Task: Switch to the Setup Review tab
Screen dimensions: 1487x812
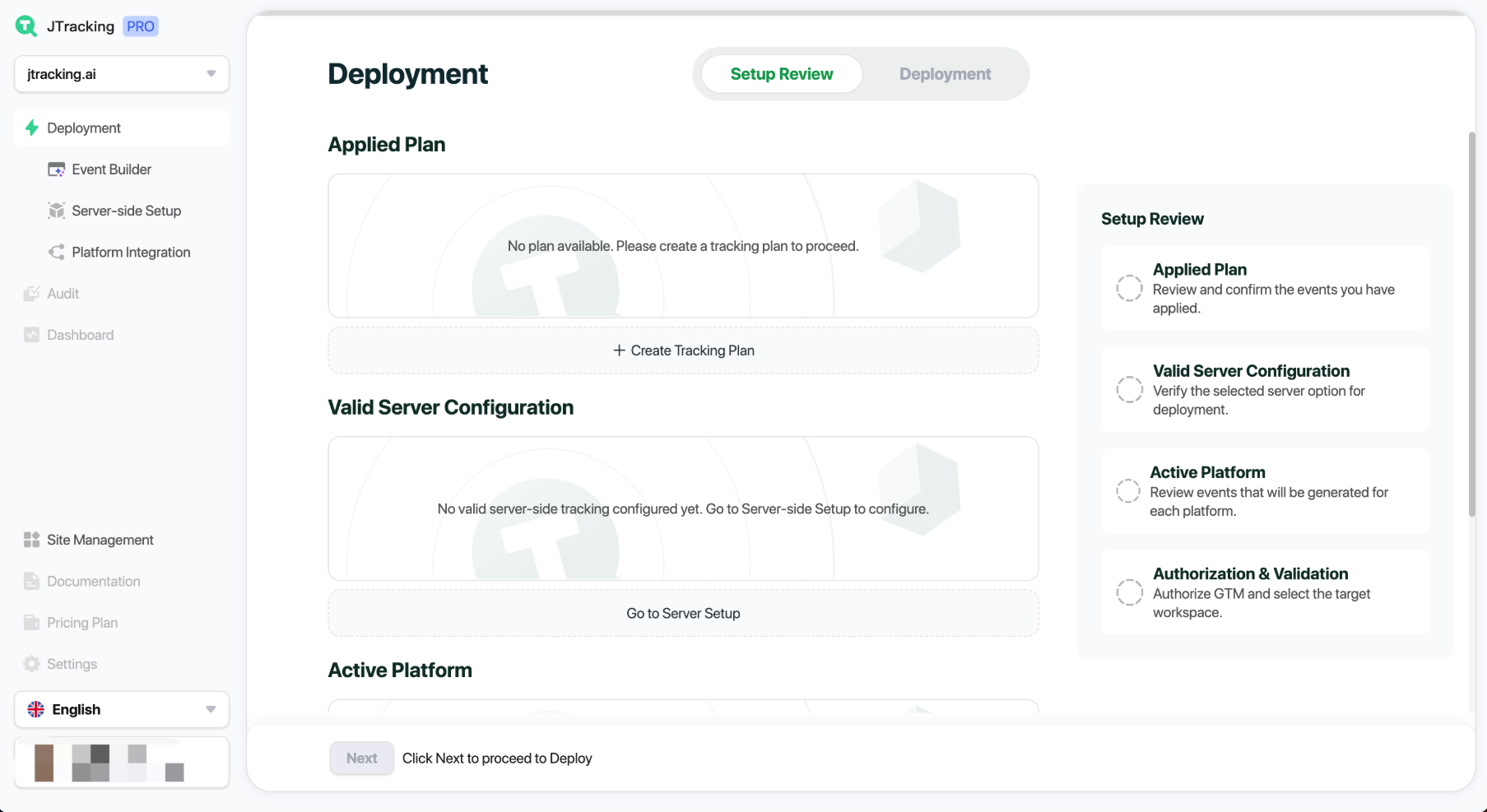Action: 781,74
